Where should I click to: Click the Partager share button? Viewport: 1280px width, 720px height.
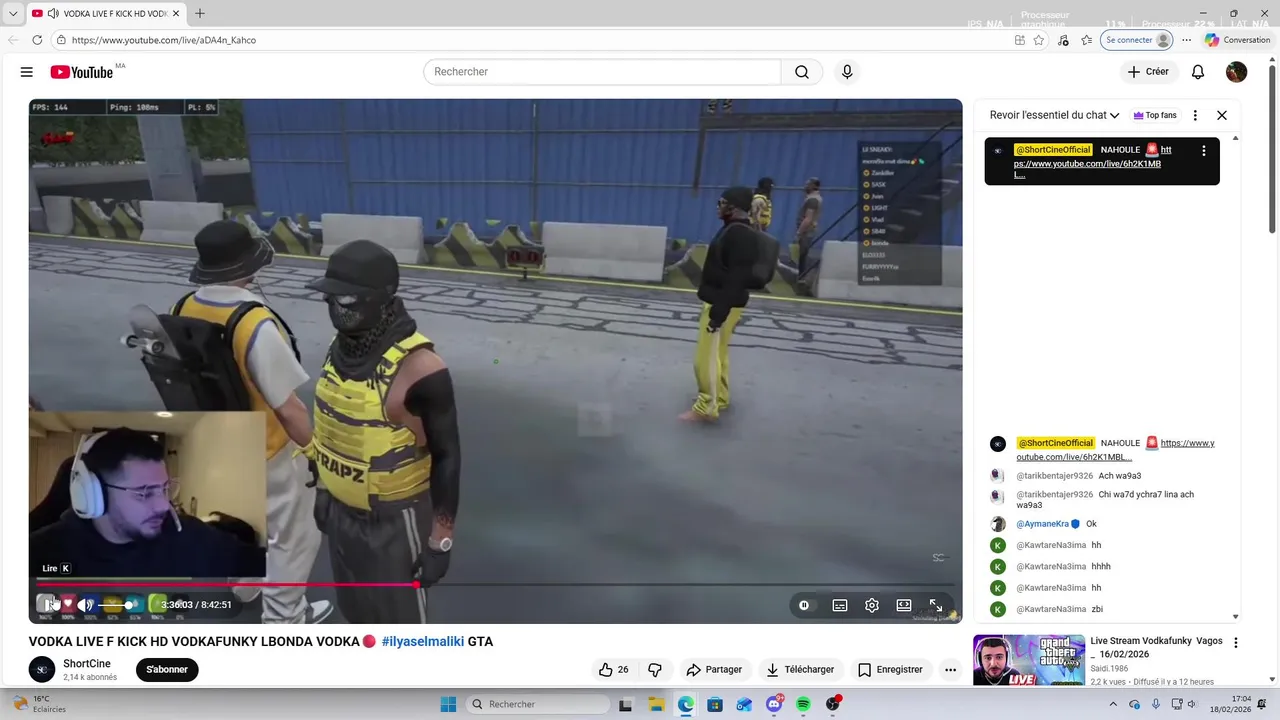(x=714, y=670)
